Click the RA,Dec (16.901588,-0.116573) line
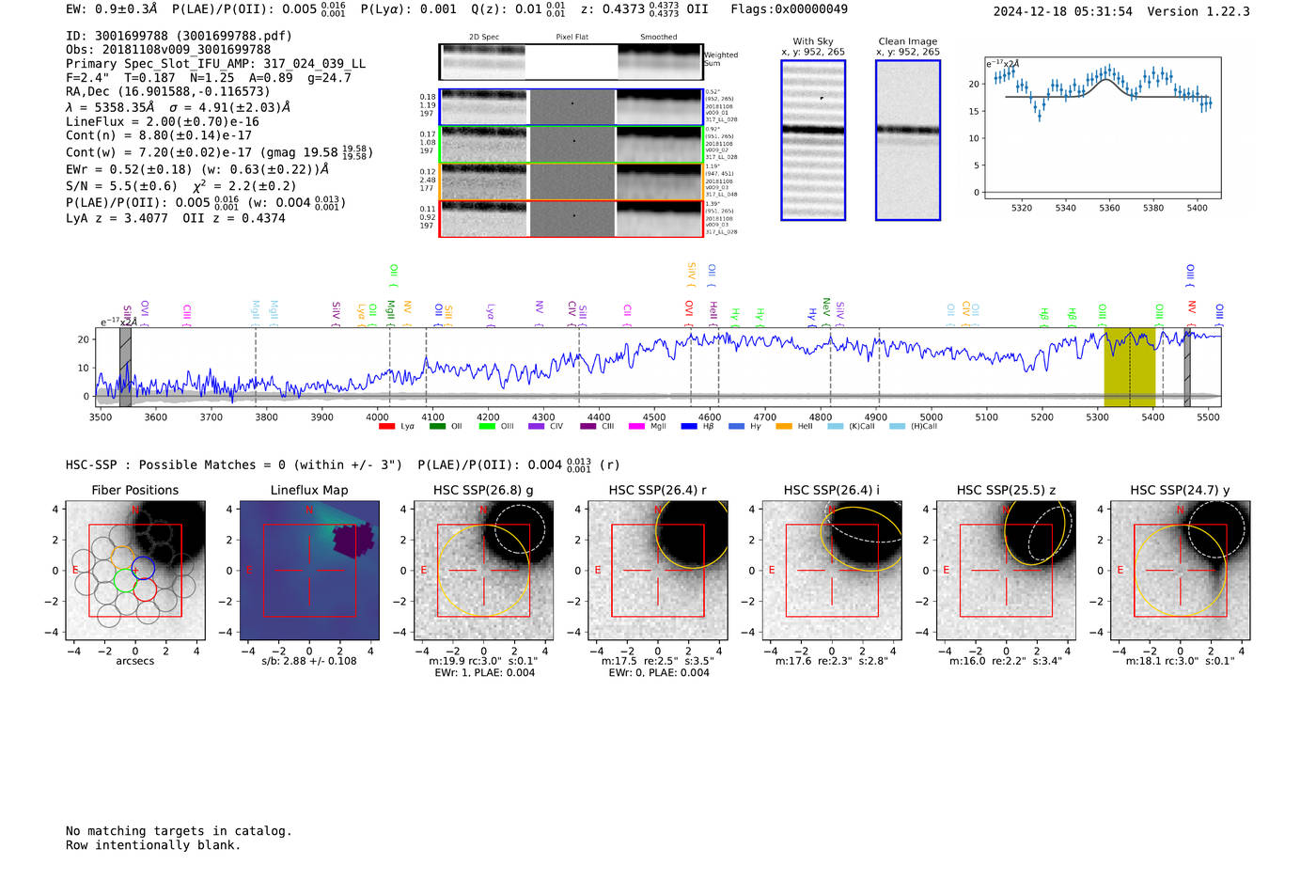 pos(167,92)
